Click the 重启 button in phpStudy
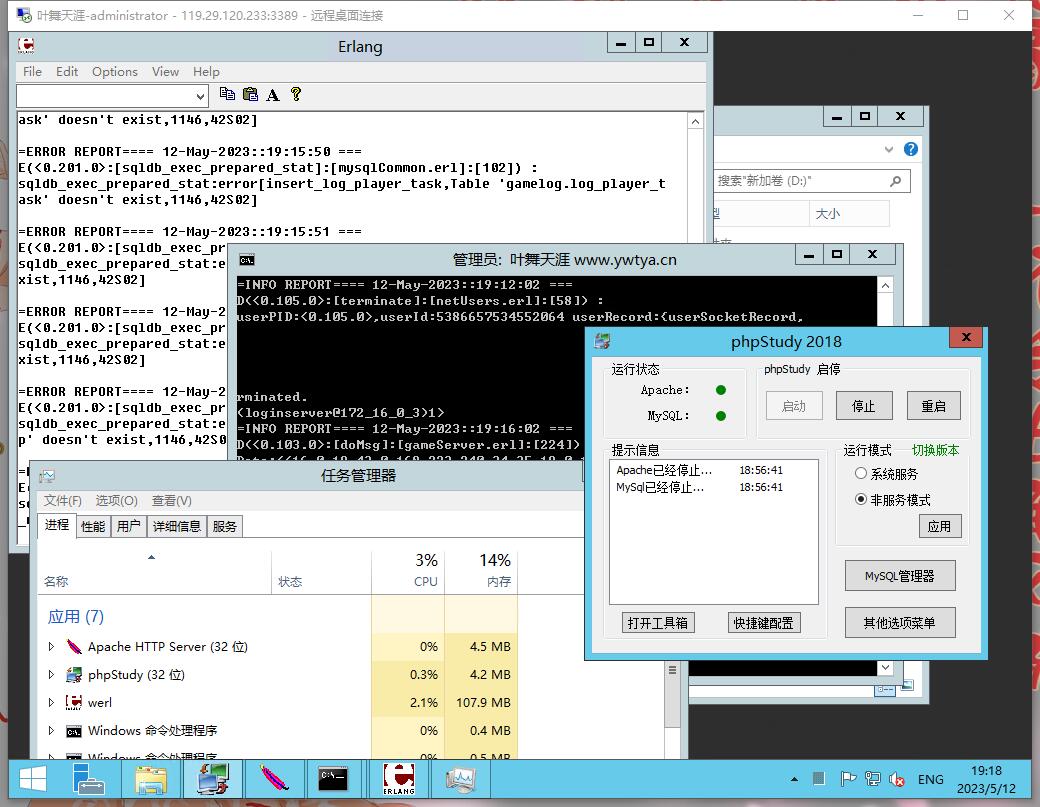 coord(933,406)
